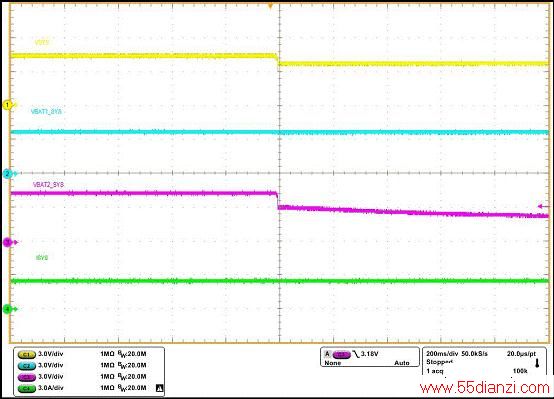The width and height of the screenshot is (554, 399).
Task: Click the 200ms/div timebase readout
Action: point(442,353)
